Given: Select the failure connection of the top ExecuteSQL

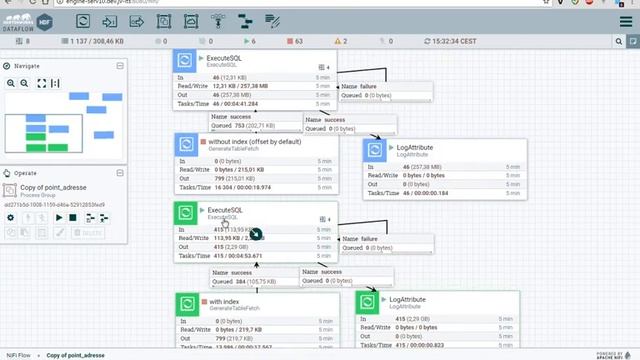Looking at the screenshot, I should tap(385, 91).
